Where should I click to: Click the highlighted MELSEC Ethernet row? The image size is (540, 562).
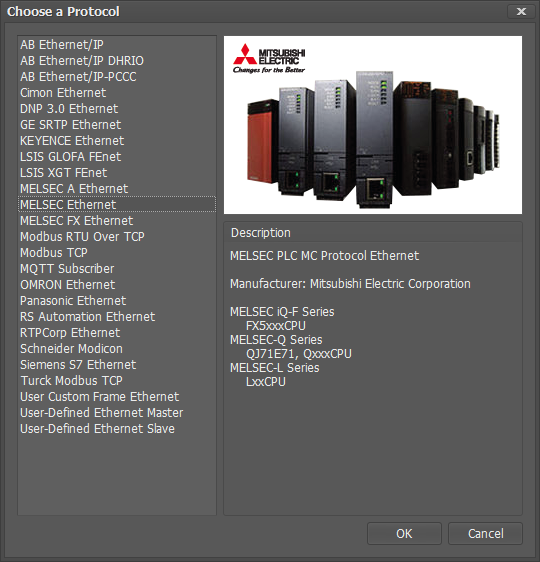tap(117, 205)
